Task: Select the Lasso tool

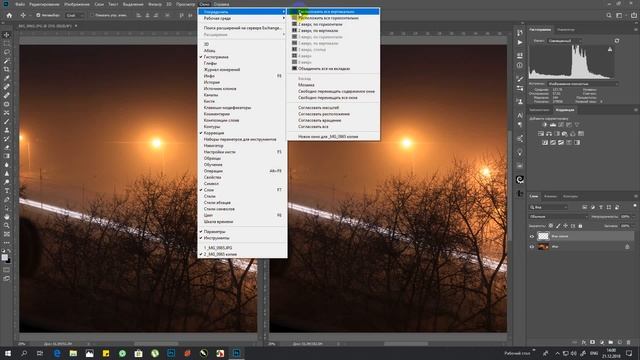Action: (x=7, y=52)
